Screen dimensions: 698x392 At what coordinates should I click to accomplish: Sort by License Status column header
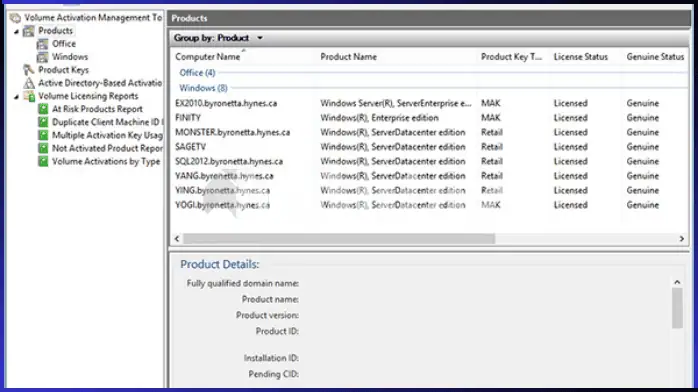[x=580, y=57]
